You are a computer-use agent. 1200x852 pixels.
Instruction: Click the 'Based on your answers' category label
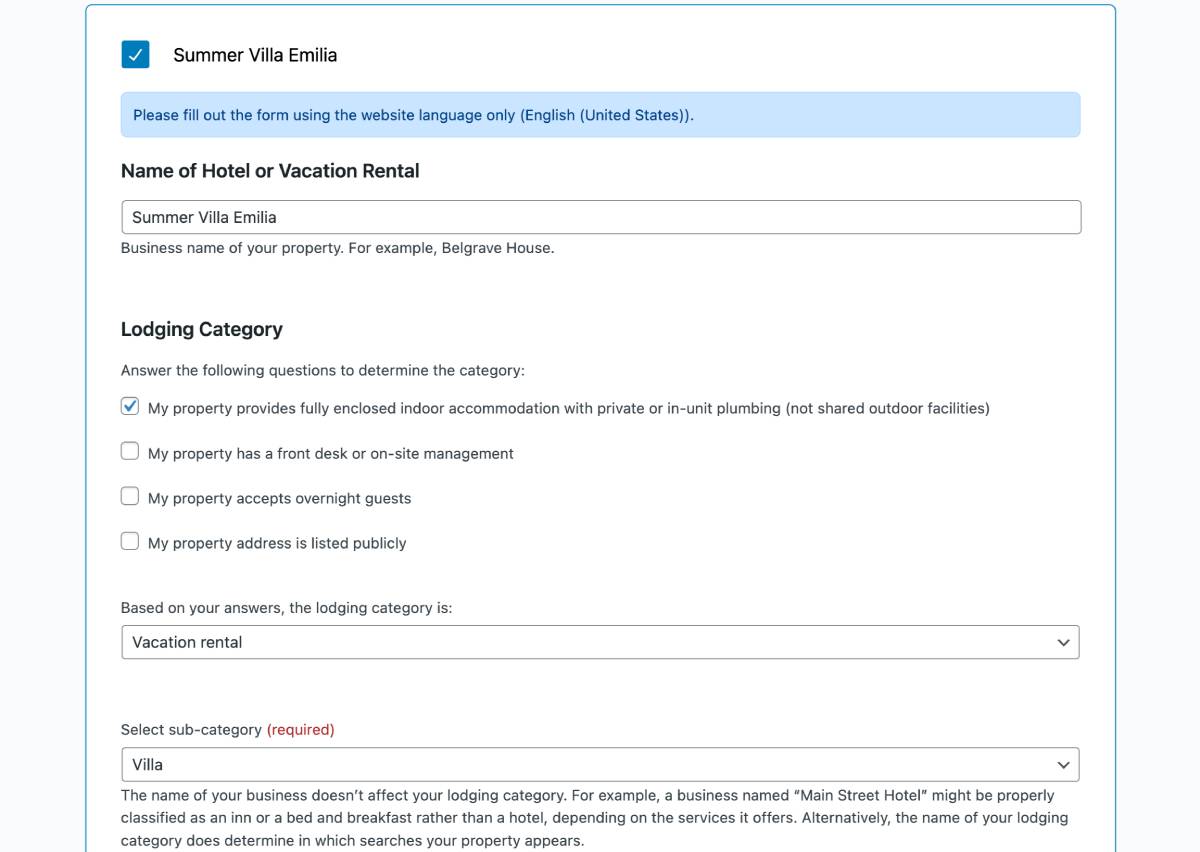tap(286, 608)
